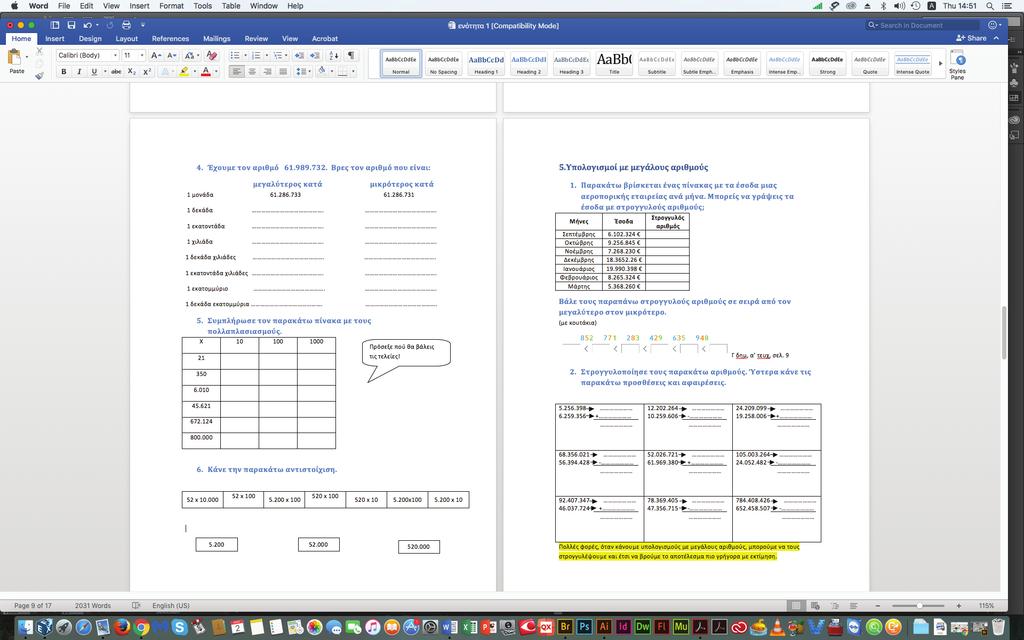Justify the paragraph text
Screen dimensions: 1024x640
point(283,72)
